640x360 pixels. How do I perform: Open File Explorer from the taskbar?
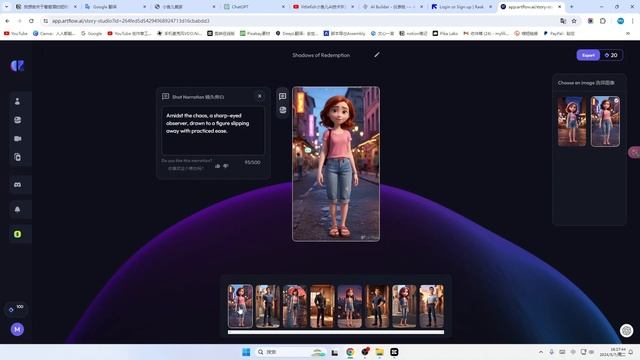point(379,352)
